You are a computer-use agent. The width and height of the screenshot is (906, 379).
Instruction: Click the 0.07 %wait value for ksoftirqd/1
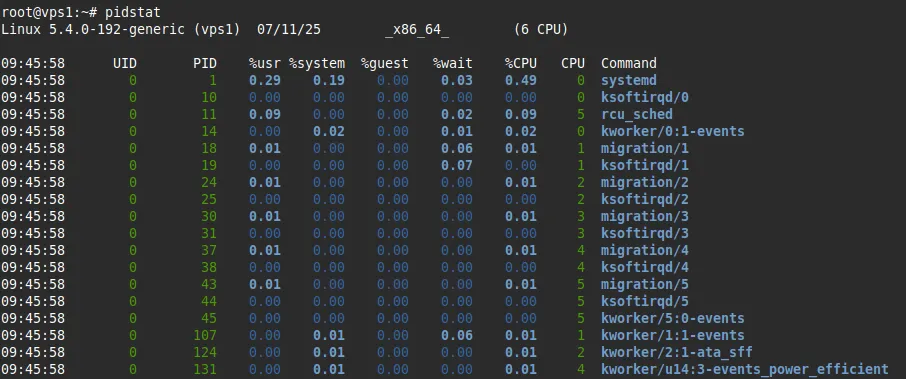457,165
